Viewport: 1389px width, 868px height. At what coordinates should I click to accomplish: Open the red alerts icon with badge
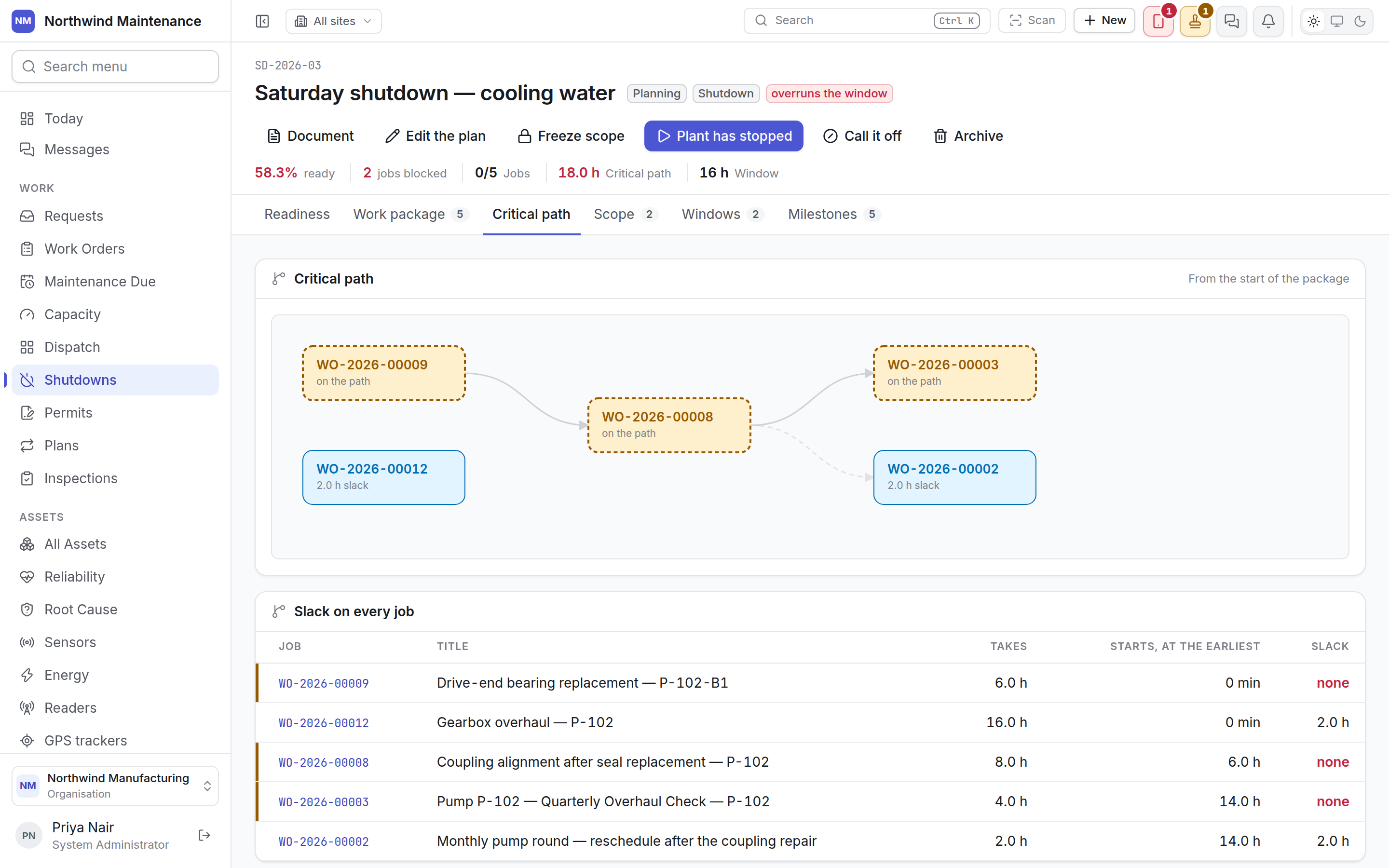click(x=1158, y=21)
